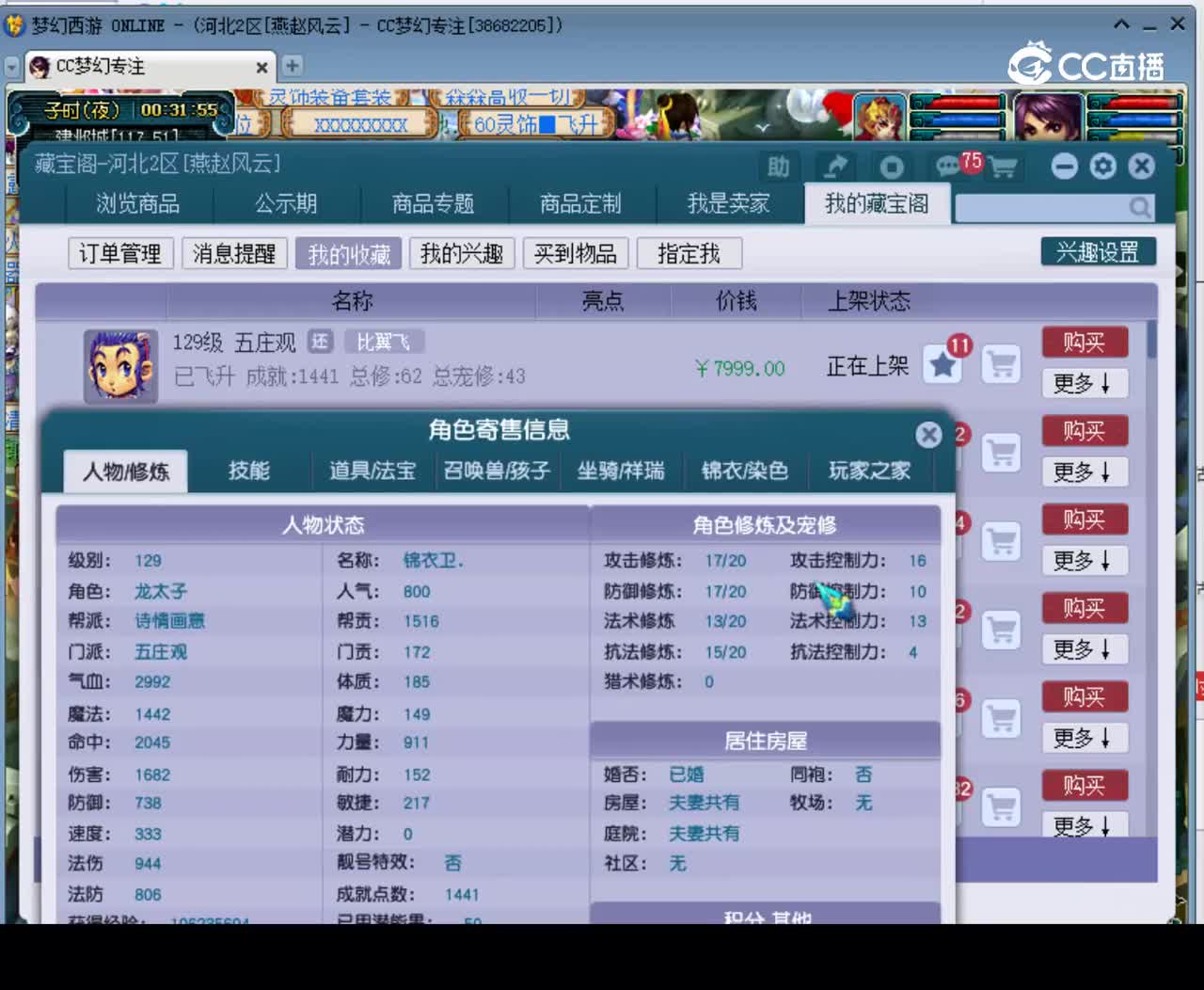The image size is (1204, 990).
Task: Switch to 技能 tab in the dialog
Action: tap(249, 471)
